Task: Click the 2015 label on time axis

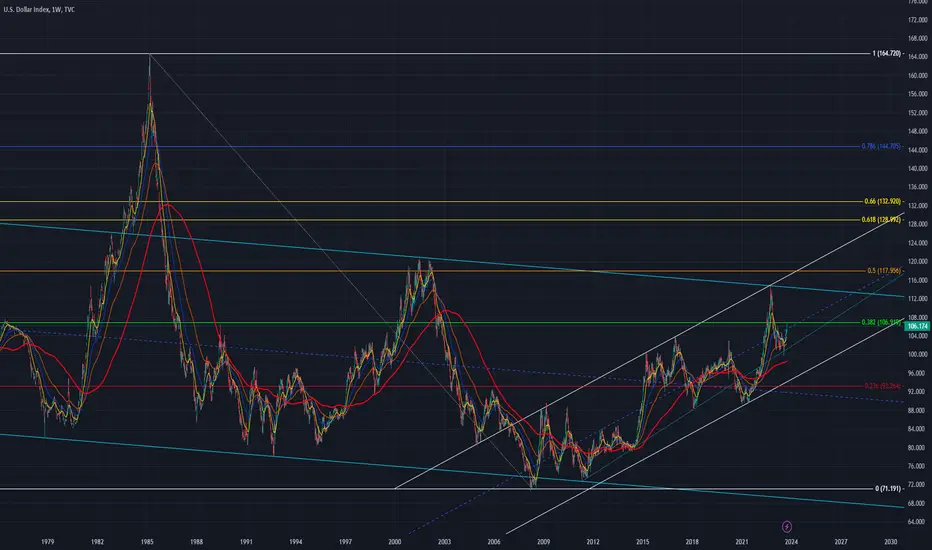Action: click(x=643, y=542)
